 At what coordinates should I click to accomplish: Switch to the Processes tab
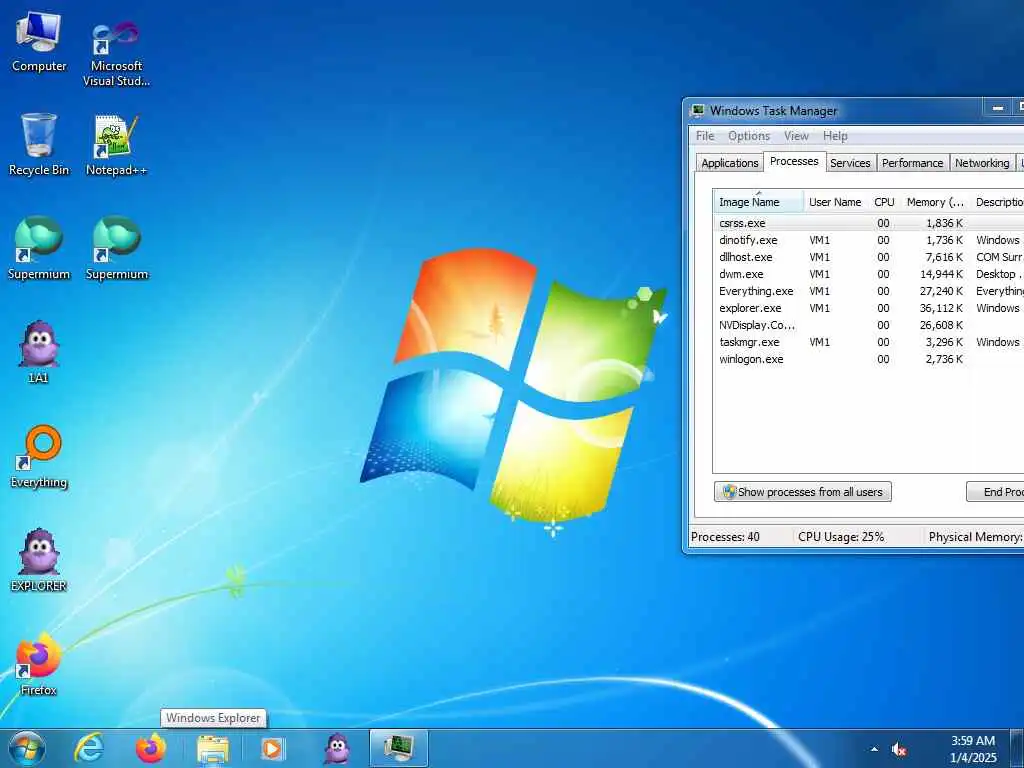(x=794, y=161)
